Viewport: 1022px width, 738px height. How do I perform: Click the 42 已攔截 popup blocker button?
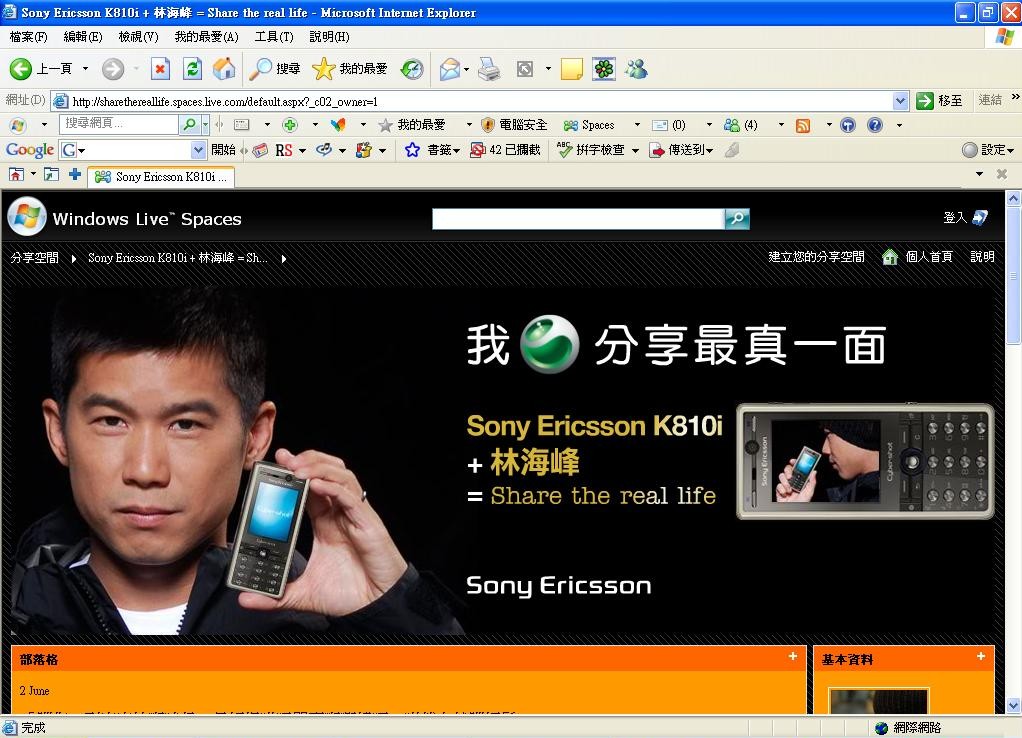pos(506,150)
